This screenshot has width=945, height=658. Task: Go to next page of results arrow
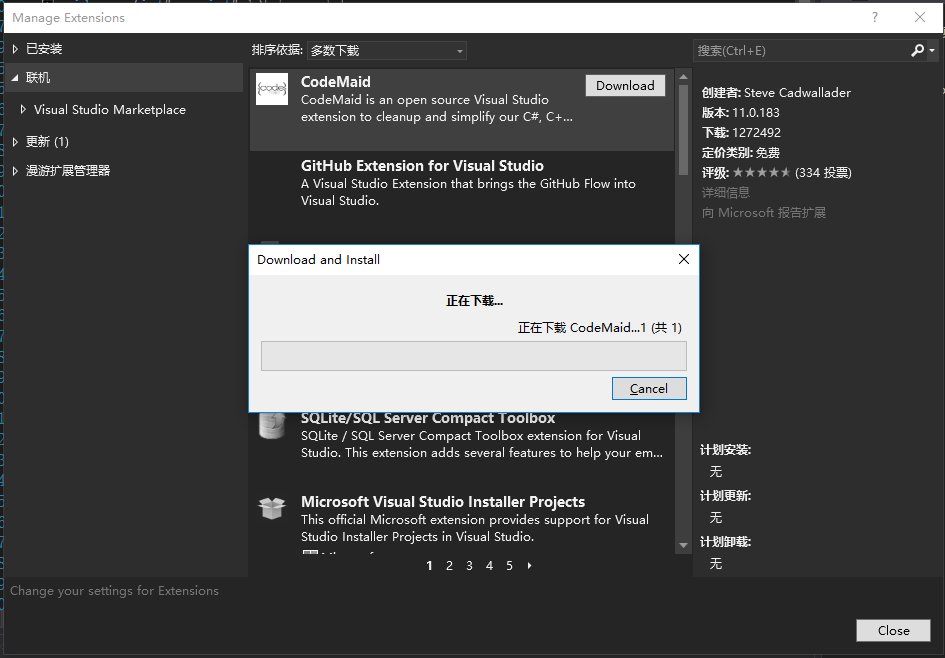pos(529,566)
